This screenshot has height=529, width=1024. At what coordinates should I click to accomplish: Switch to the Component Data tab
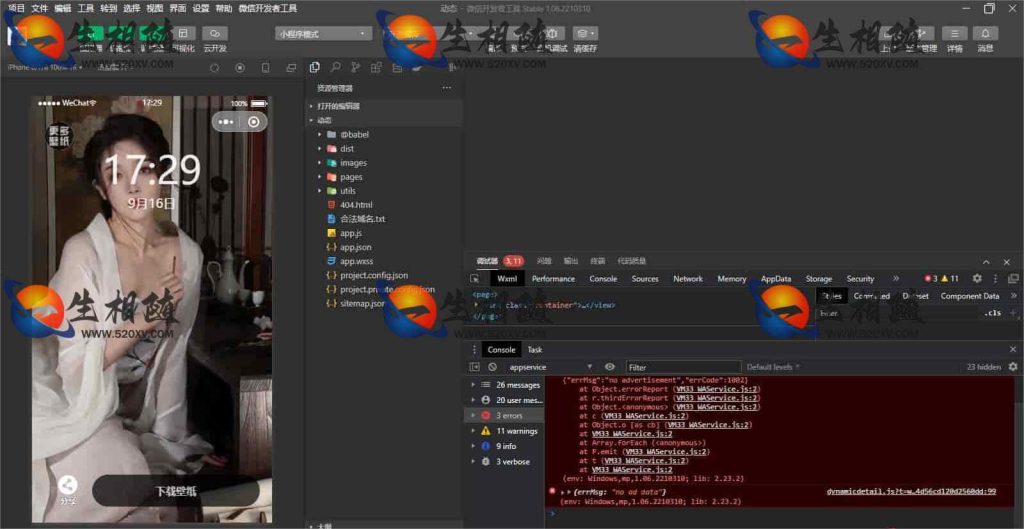click(970, 296)
